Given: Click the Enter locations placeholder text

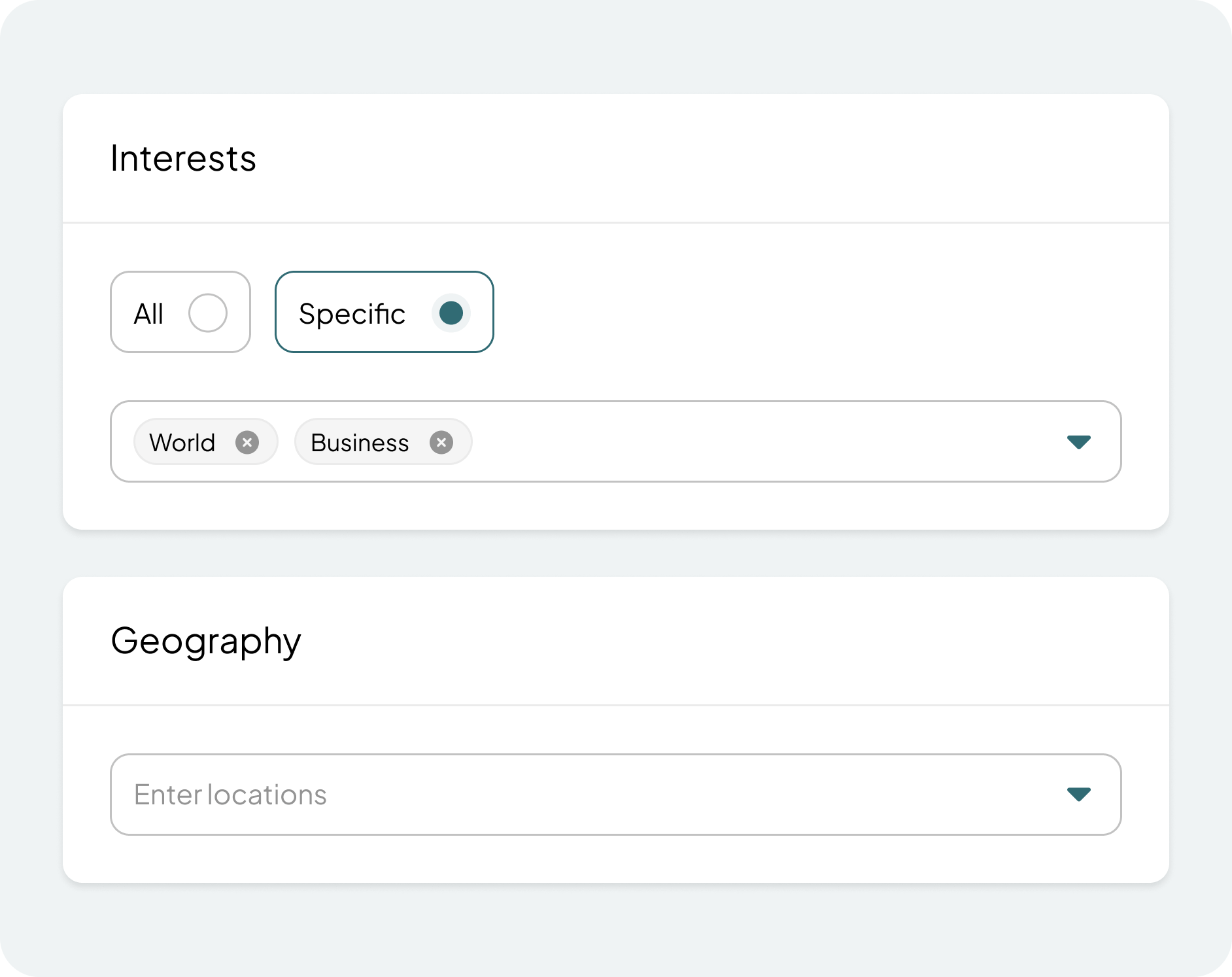Looking at the screenshot, I should (x=230, y=795).
